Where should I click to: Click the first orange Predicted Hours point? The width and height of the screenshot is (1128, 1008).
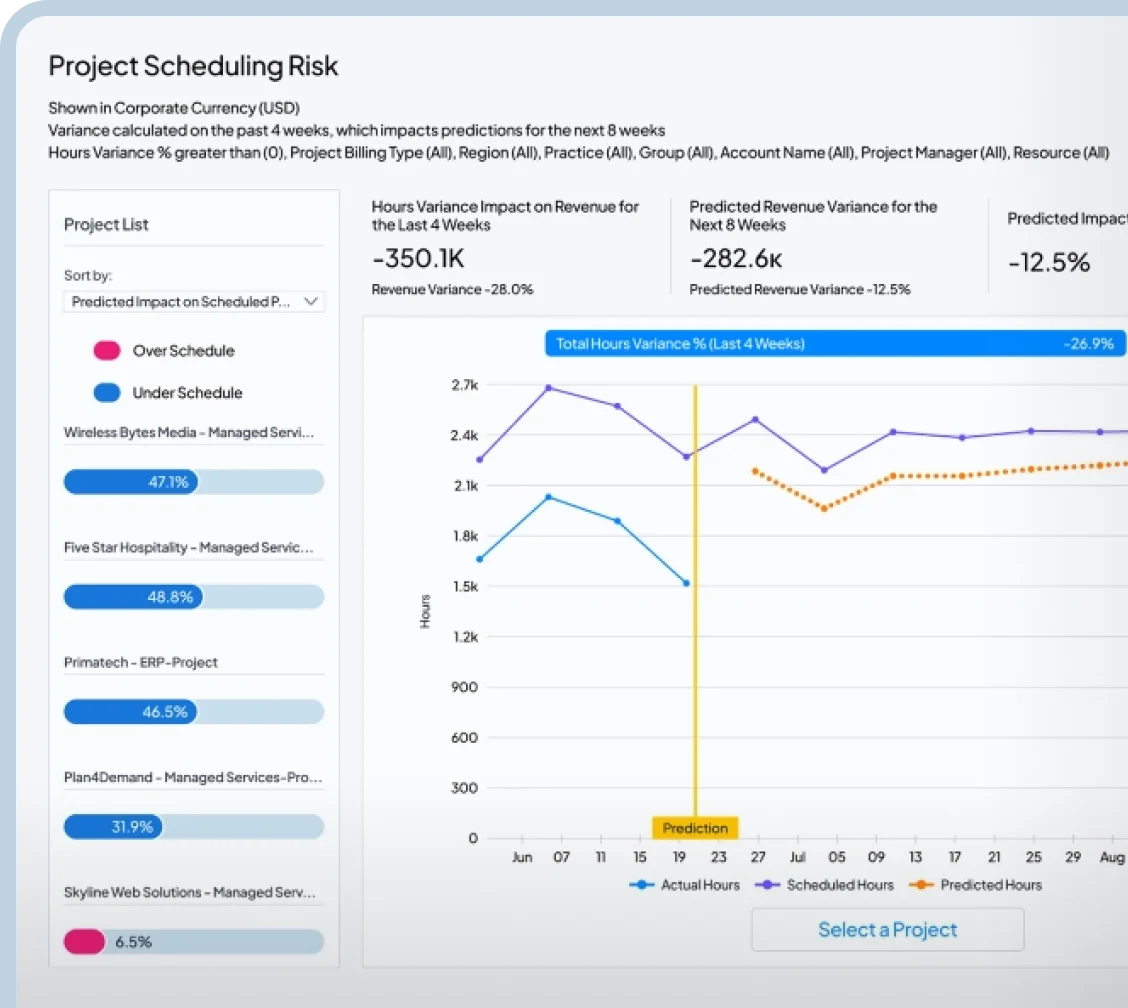755,471
